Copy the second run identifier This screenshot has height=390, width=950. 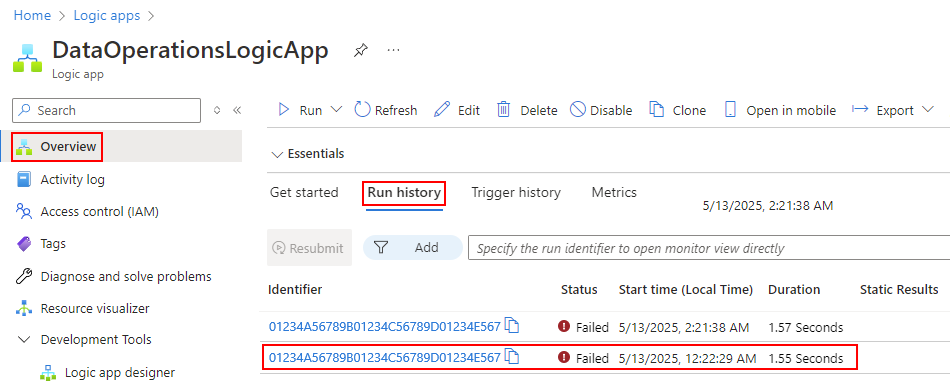tap(513, 357)
